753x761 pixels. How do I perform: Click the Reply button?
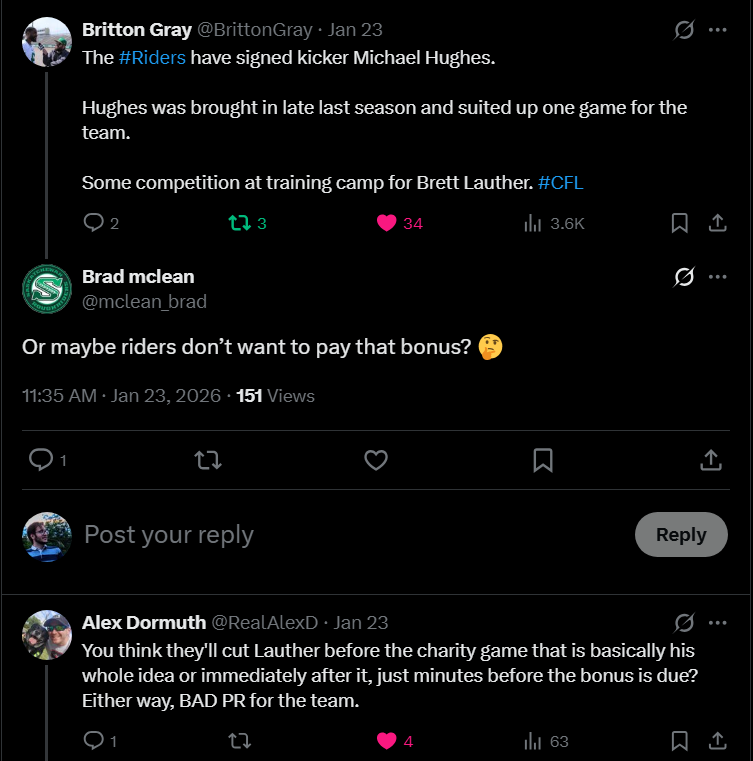click(x=681, y=535)
